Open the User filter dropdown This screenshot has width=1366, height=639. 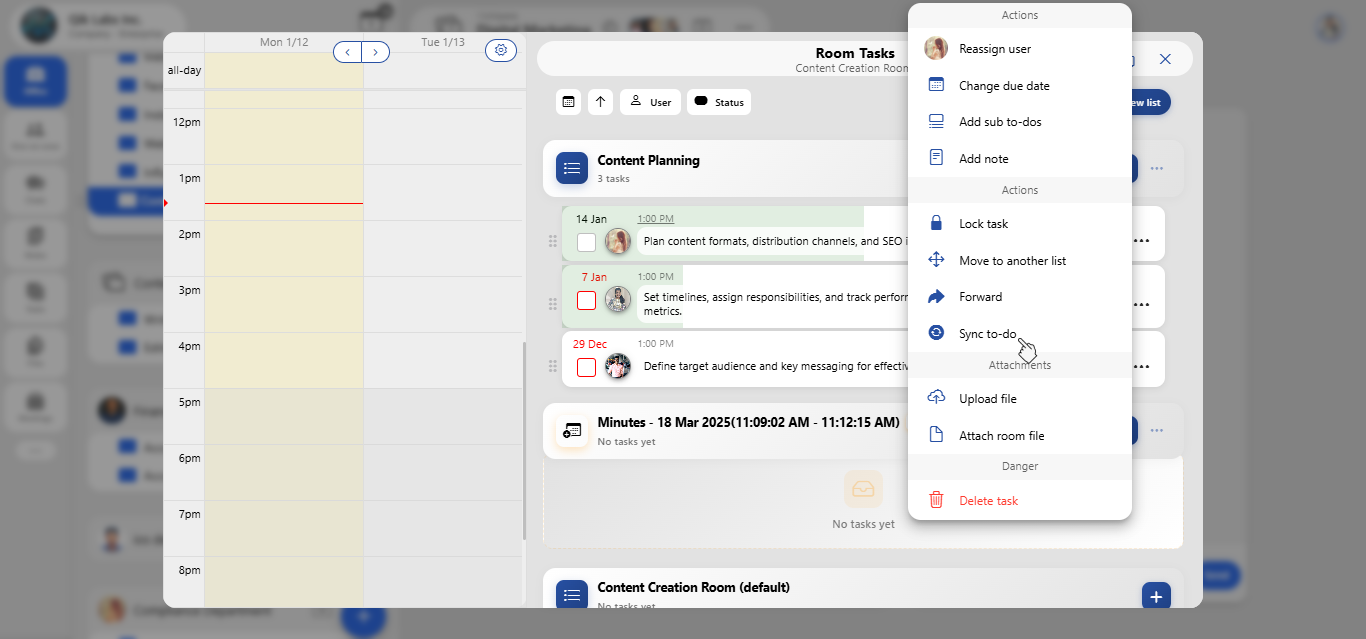tap(650, 102)
